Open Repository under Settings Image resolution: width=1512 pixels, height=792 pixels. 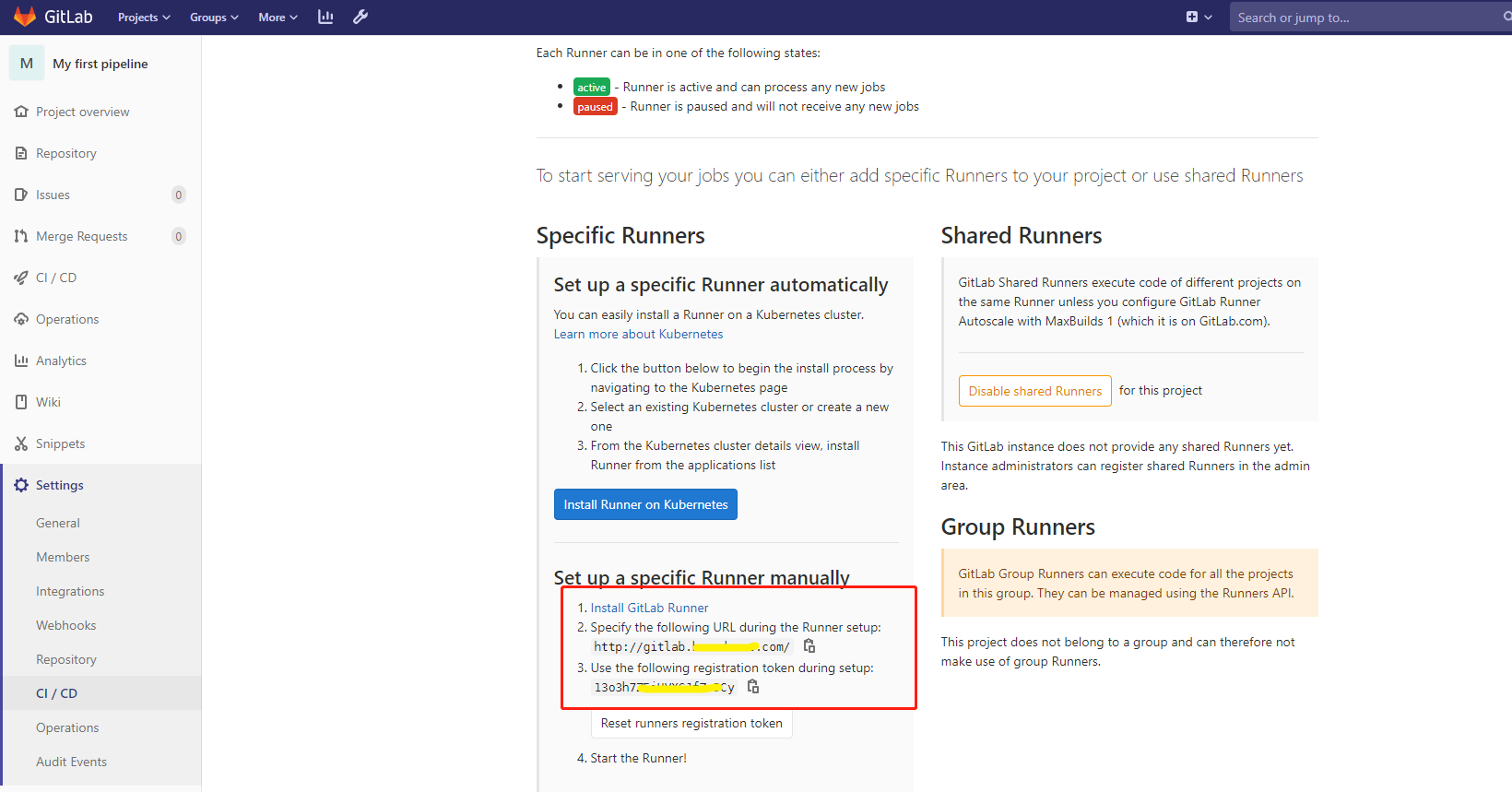(x=65, y=659)
